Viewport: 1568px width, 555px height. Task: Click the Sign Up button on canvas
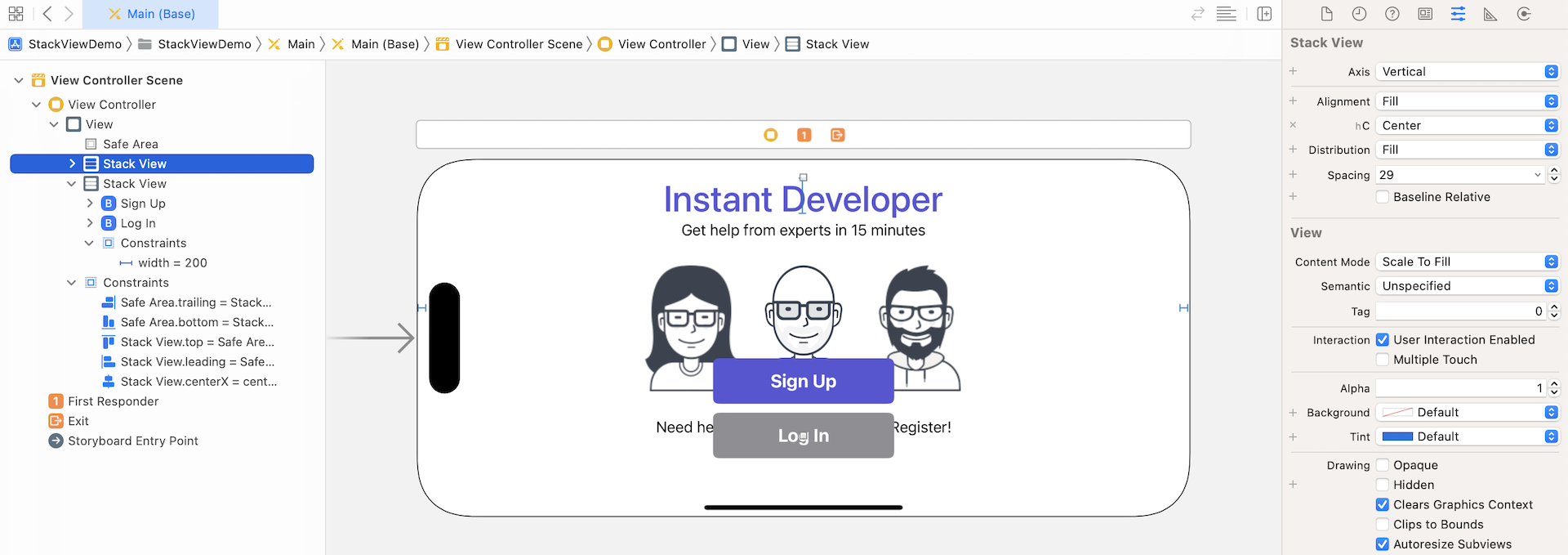pos(803,382)
